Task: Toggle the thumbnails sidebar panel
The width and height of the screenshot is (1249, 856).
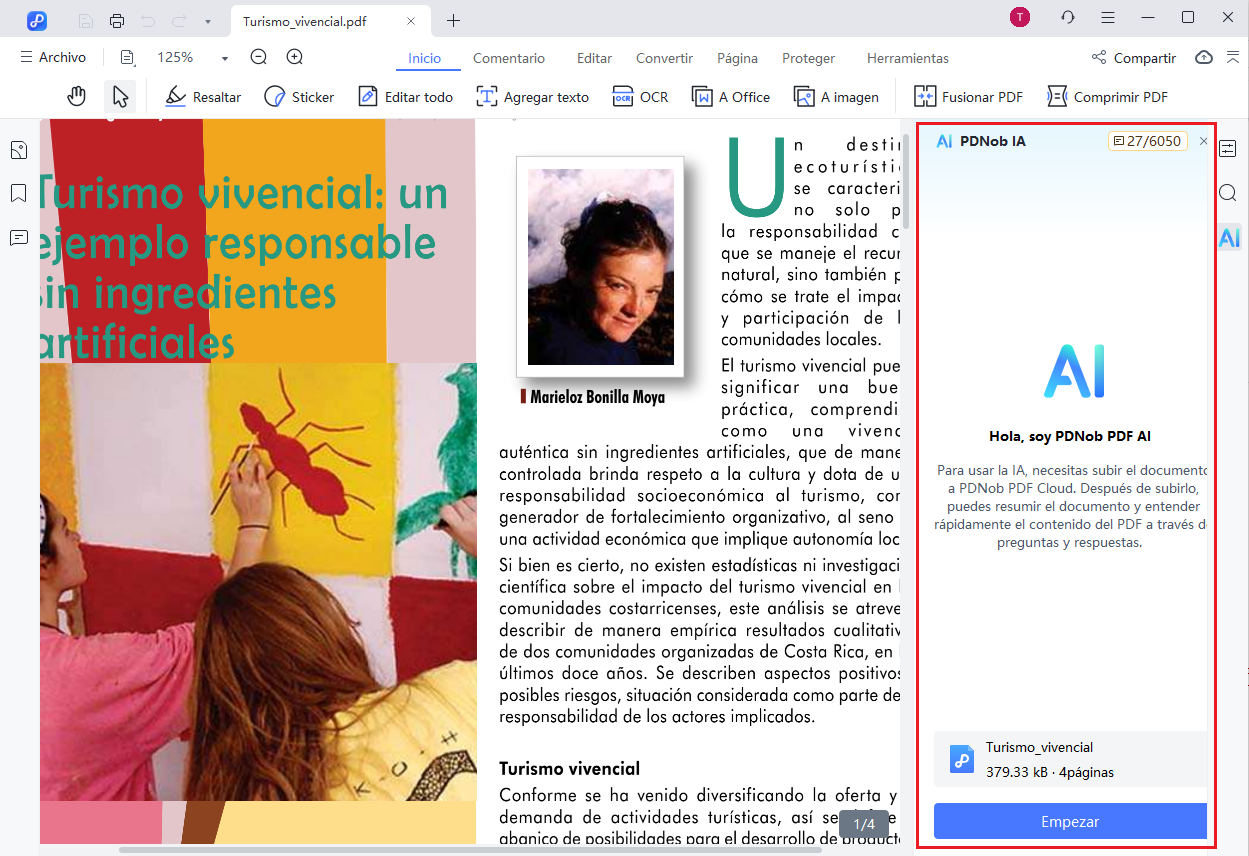Action: coord(18,151)
